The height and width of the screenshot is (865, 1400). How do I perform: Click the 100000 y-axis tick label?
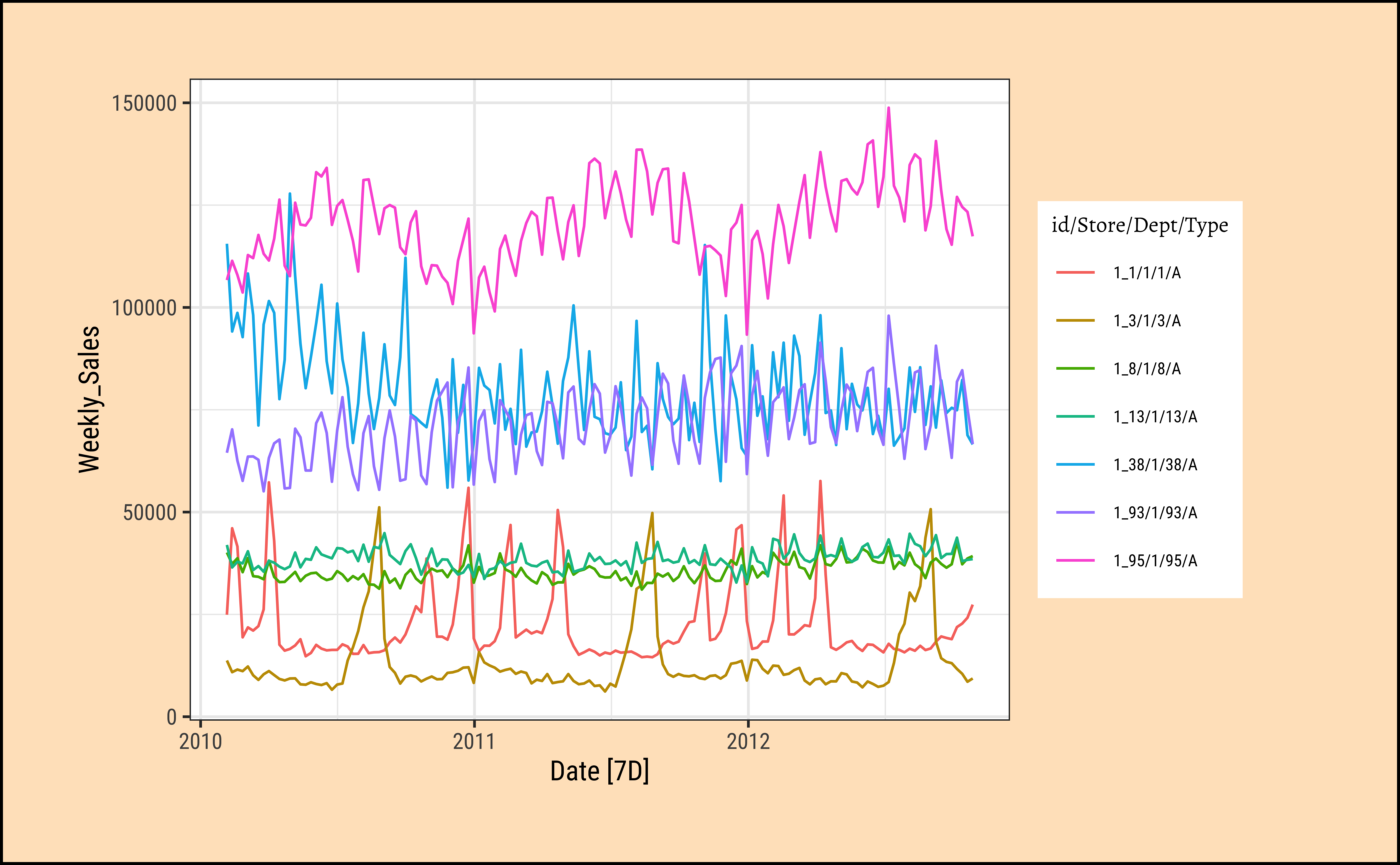(144, 308)
